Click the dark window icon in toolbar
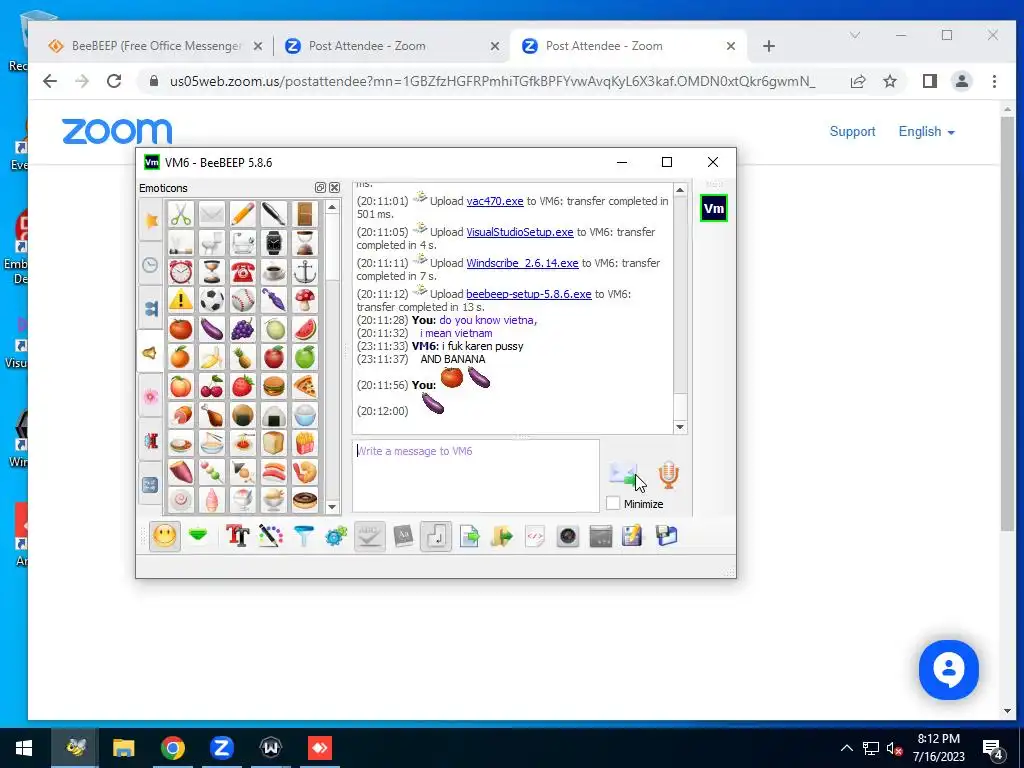The image size is (1024, 768). 601,537
